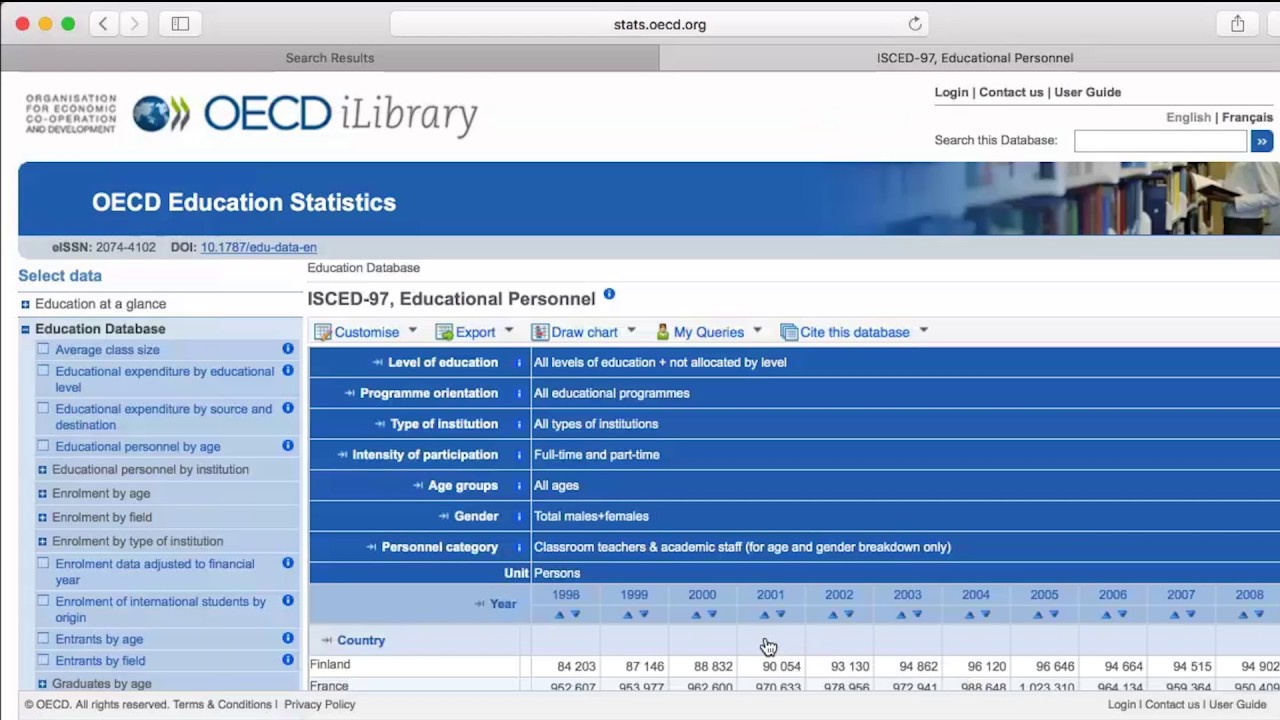Toggle Safari sidebar button
This screenshot has height=720, width=1280.
pos(180,24)
